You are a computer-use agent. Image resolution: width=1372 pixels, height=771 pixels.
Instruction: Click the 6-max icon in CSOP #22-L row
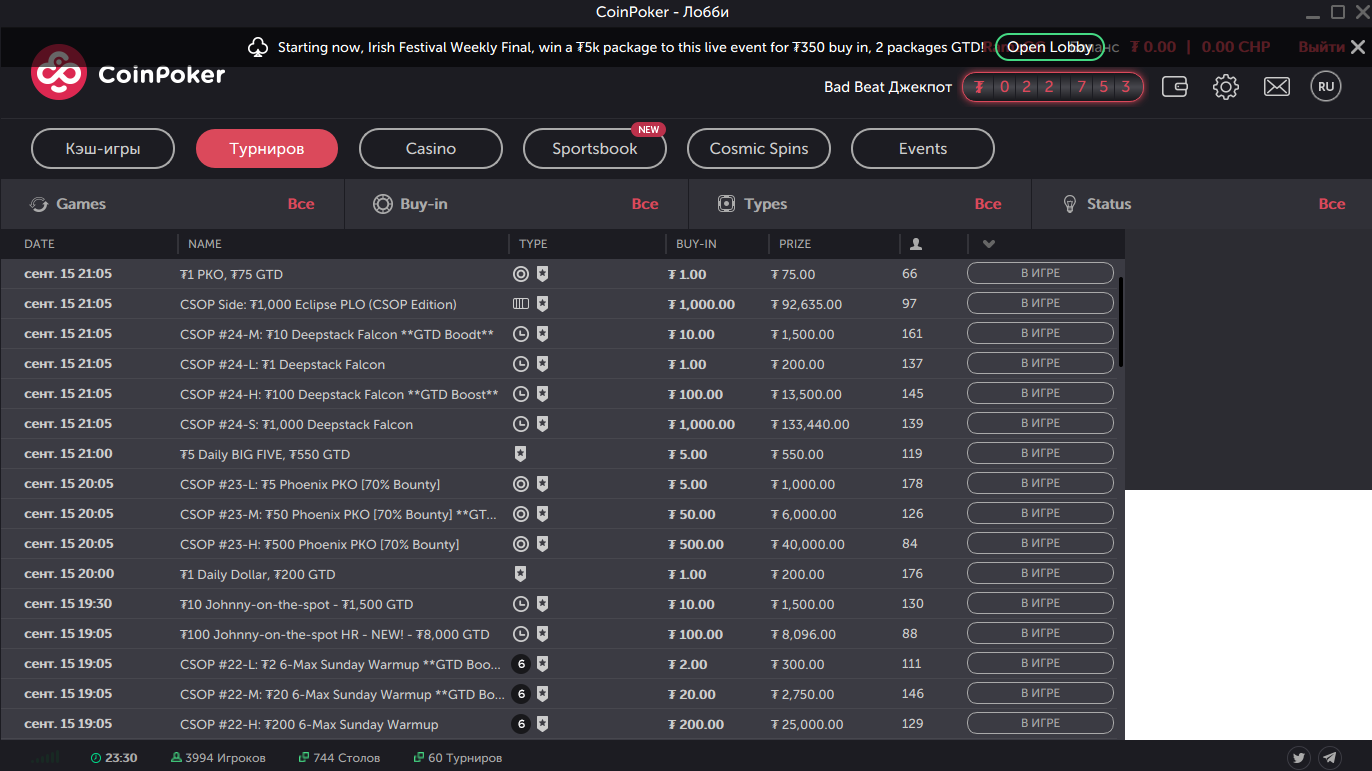[x=521, y=664]
